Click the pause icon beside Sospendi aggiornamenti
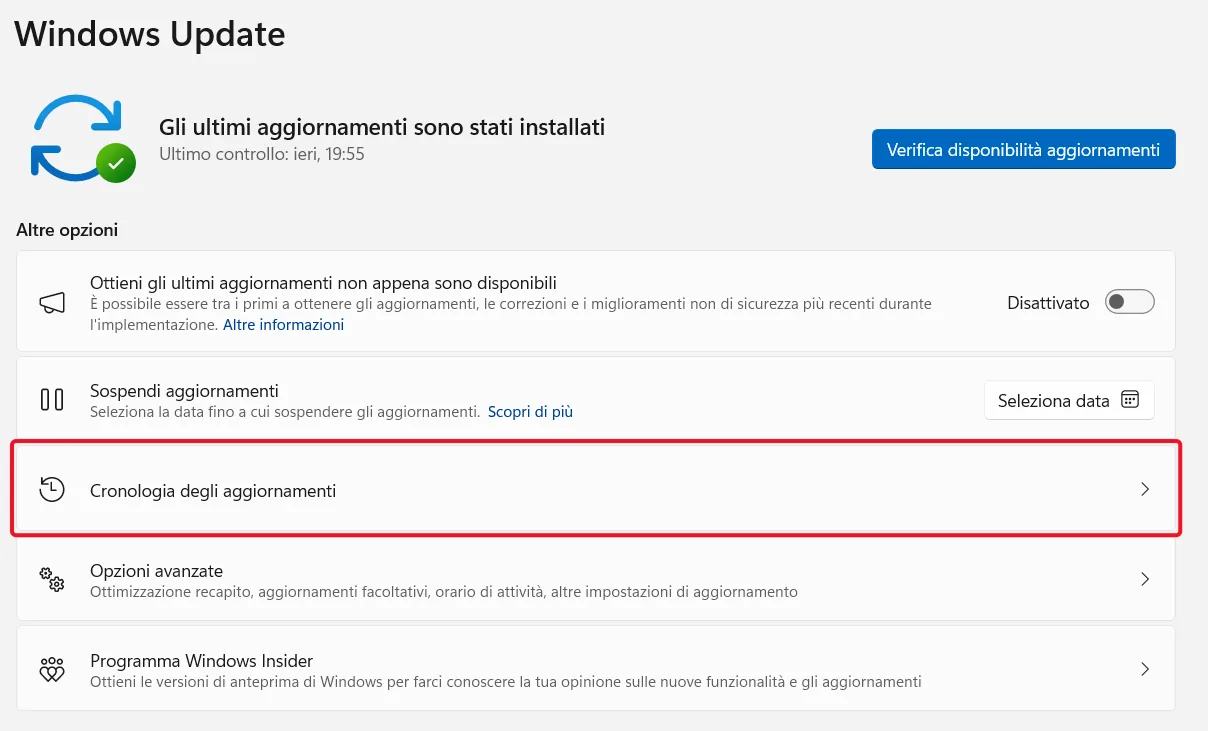 click(x=52, y=400)
